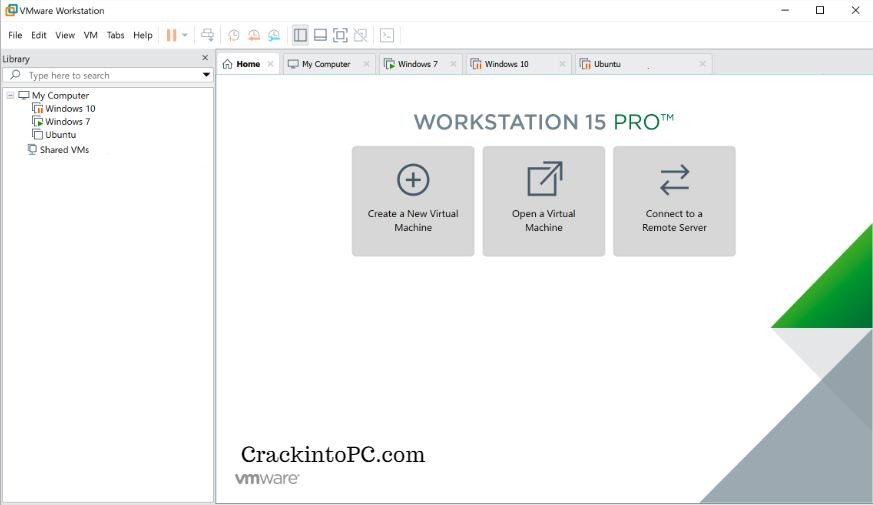Click Create a New Virtual Machine tile
The width and height of the screenshot is (873, 505).
point(413,201)
